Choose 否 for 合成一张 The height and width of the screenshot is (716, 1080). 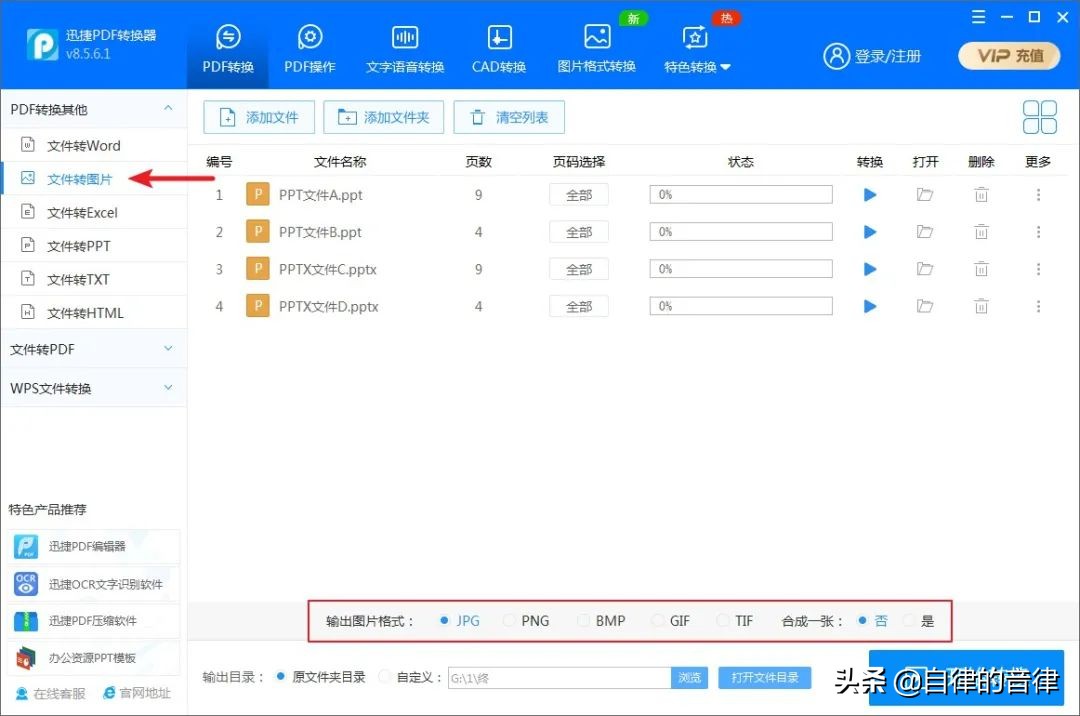(x=872, y=621)
